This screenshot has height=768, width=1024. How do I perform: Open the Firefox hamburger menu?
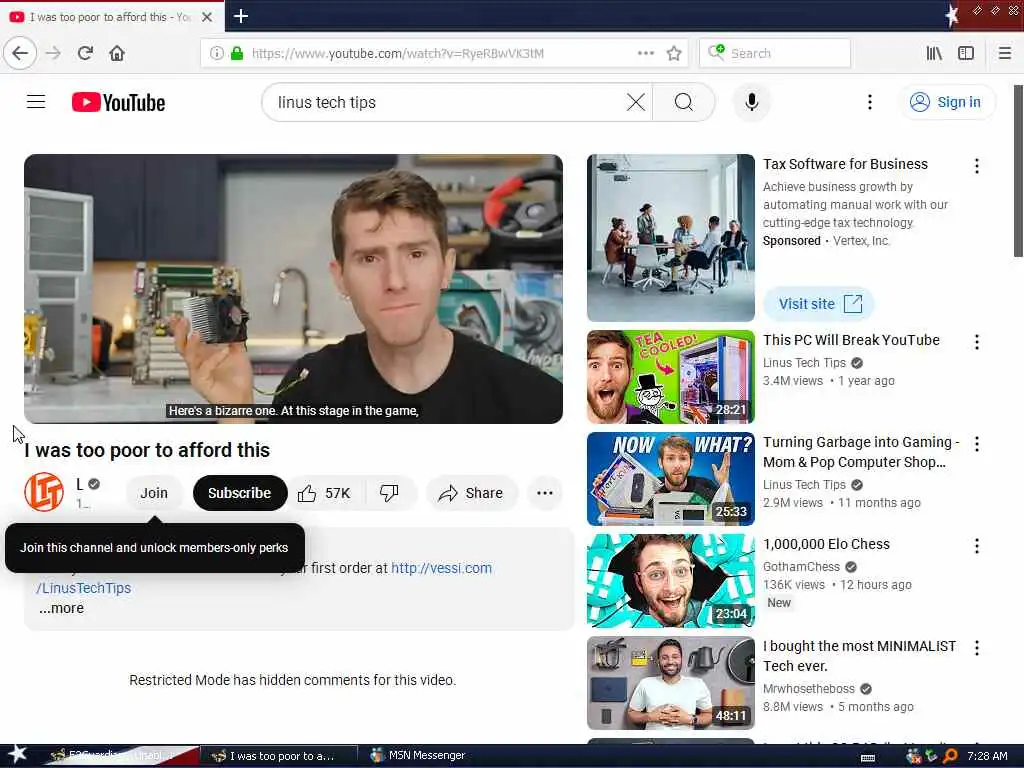[x=1004, y=53]
